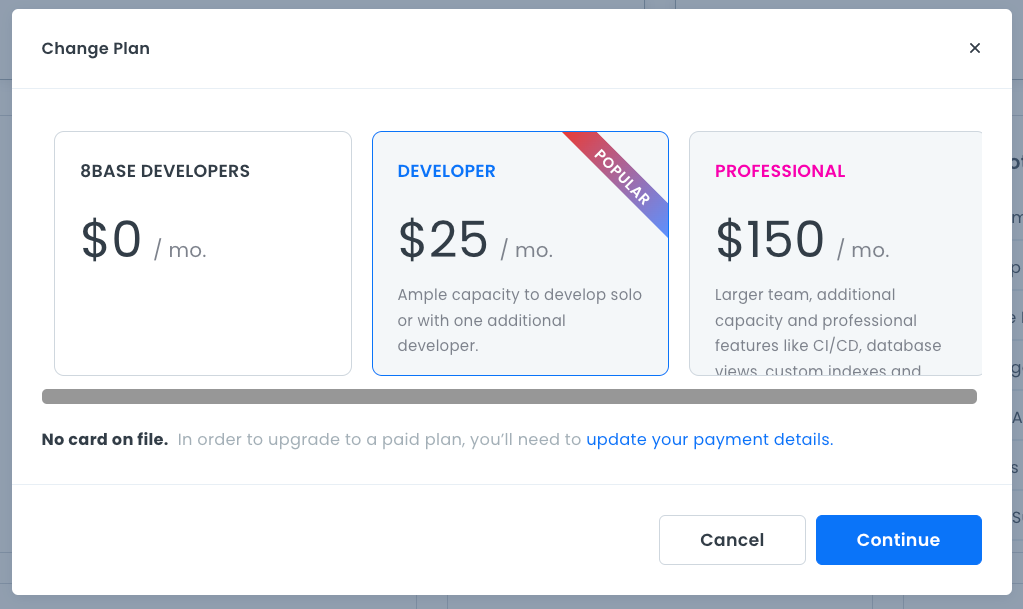Viewport: 1023px width, 609px height.
Task: Open the update your payment details link
Action: click(x=709, y=440)
